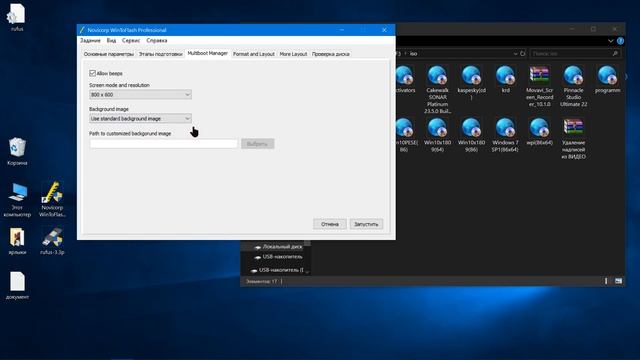Select the ярлыки folder on desktop
Screen dimensions: 640x360
tap(17, 242)
